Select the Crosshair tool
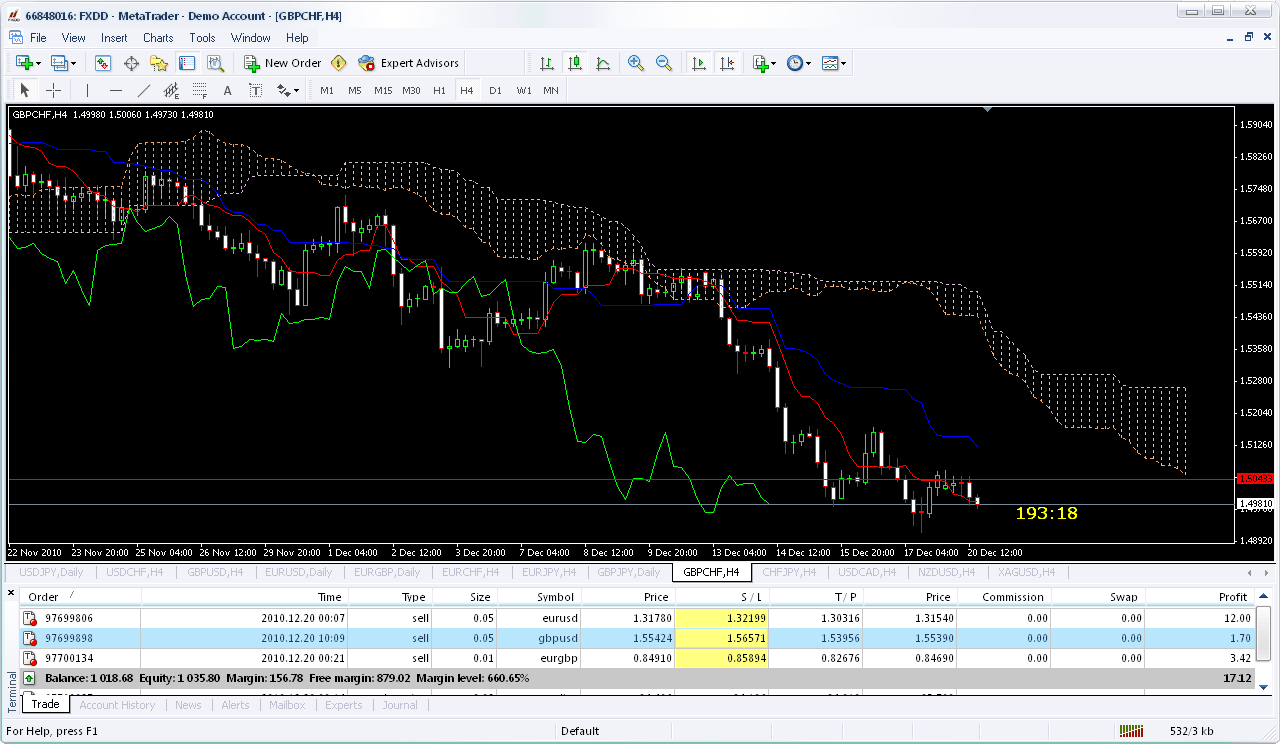 pos(53,90)
